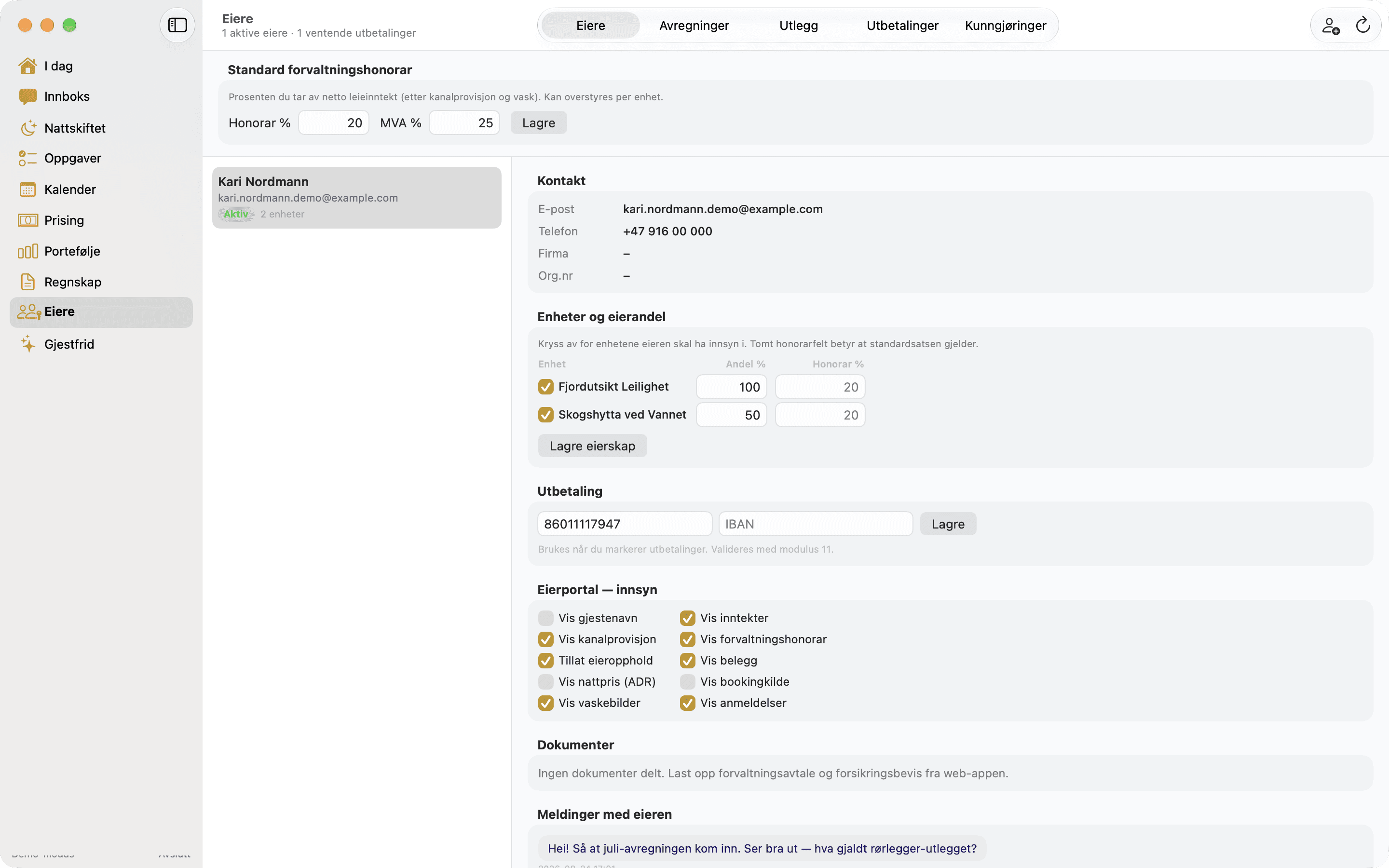1389x868 pixels.
Task: Switch to the Utlegg tab
Action: tap(798, 25)
